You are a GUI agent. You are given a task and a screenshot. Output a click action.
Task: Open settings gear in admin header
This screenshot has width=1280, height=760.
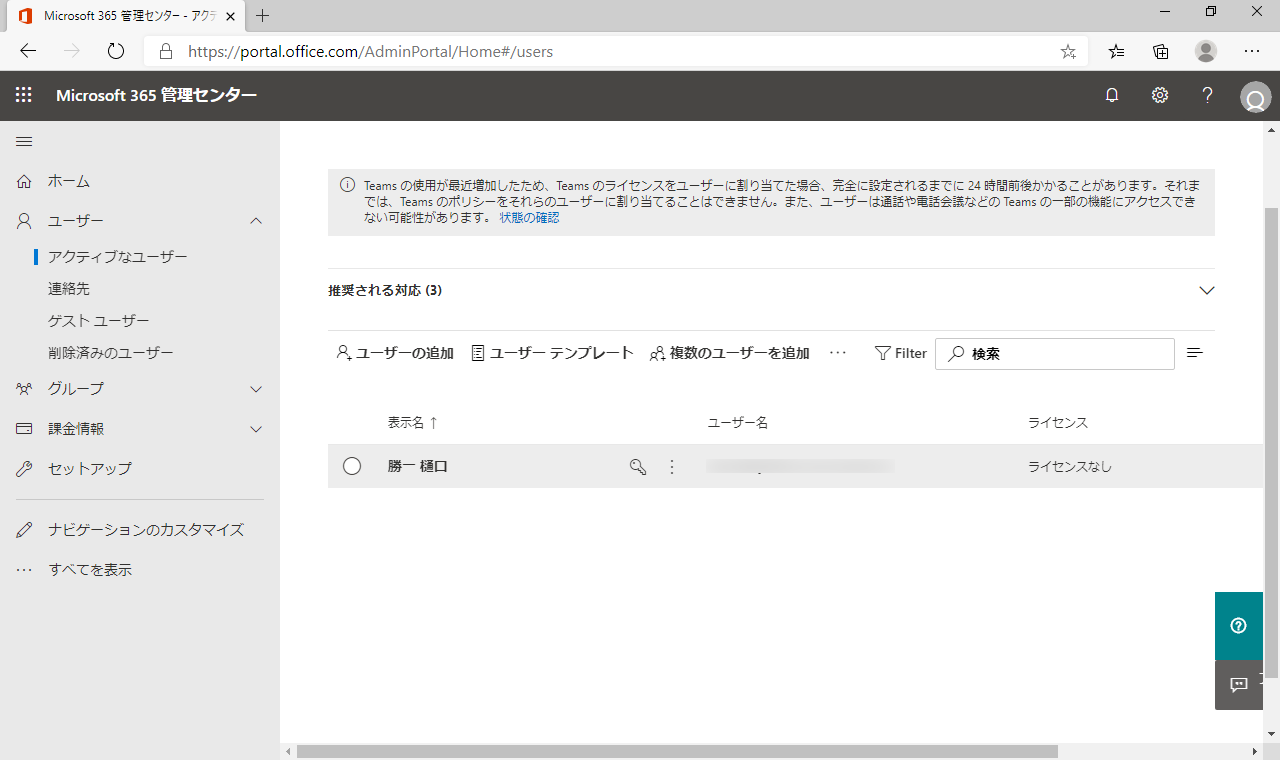1160,95
